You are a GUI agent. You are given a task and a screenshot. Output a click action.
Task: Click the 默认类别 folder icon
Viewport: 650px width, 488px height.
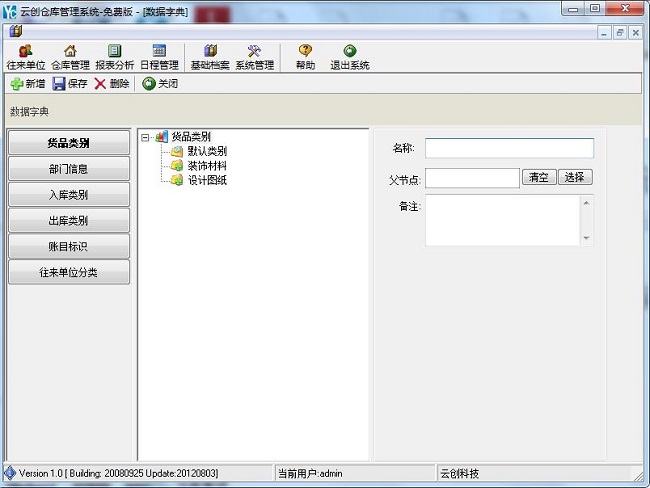[x=177, y=151]
